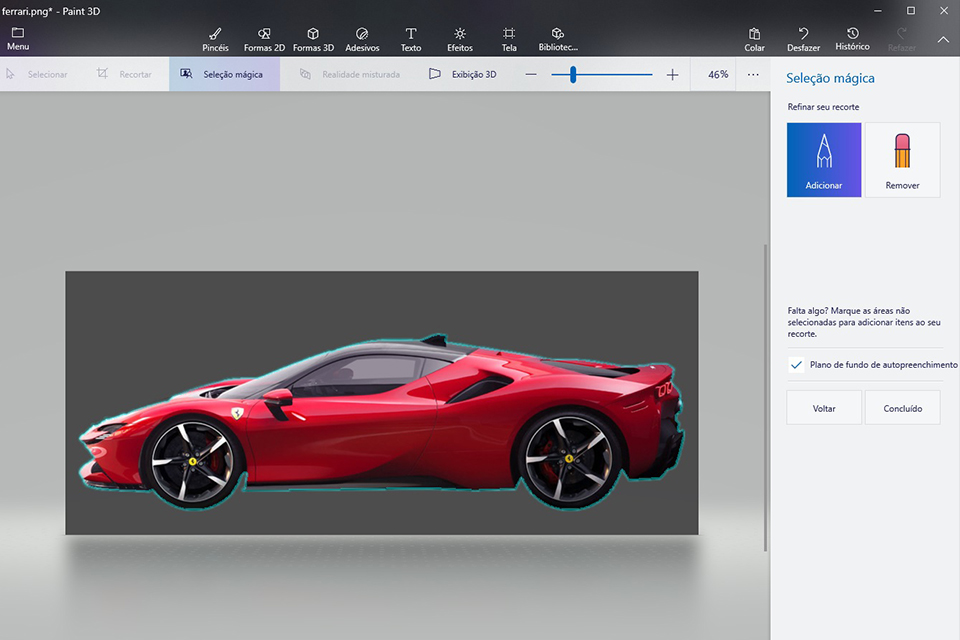Minimize the Paint 3D window
This screenshot has width=960, height=640.
[878, 10]
